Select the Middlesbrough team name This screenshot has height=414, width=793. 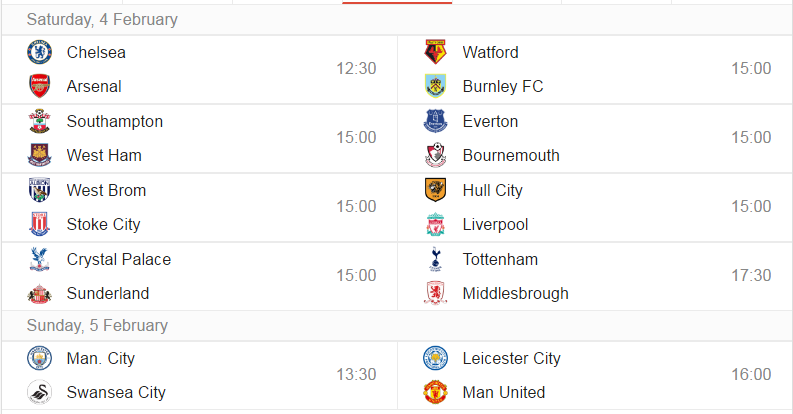515,294
